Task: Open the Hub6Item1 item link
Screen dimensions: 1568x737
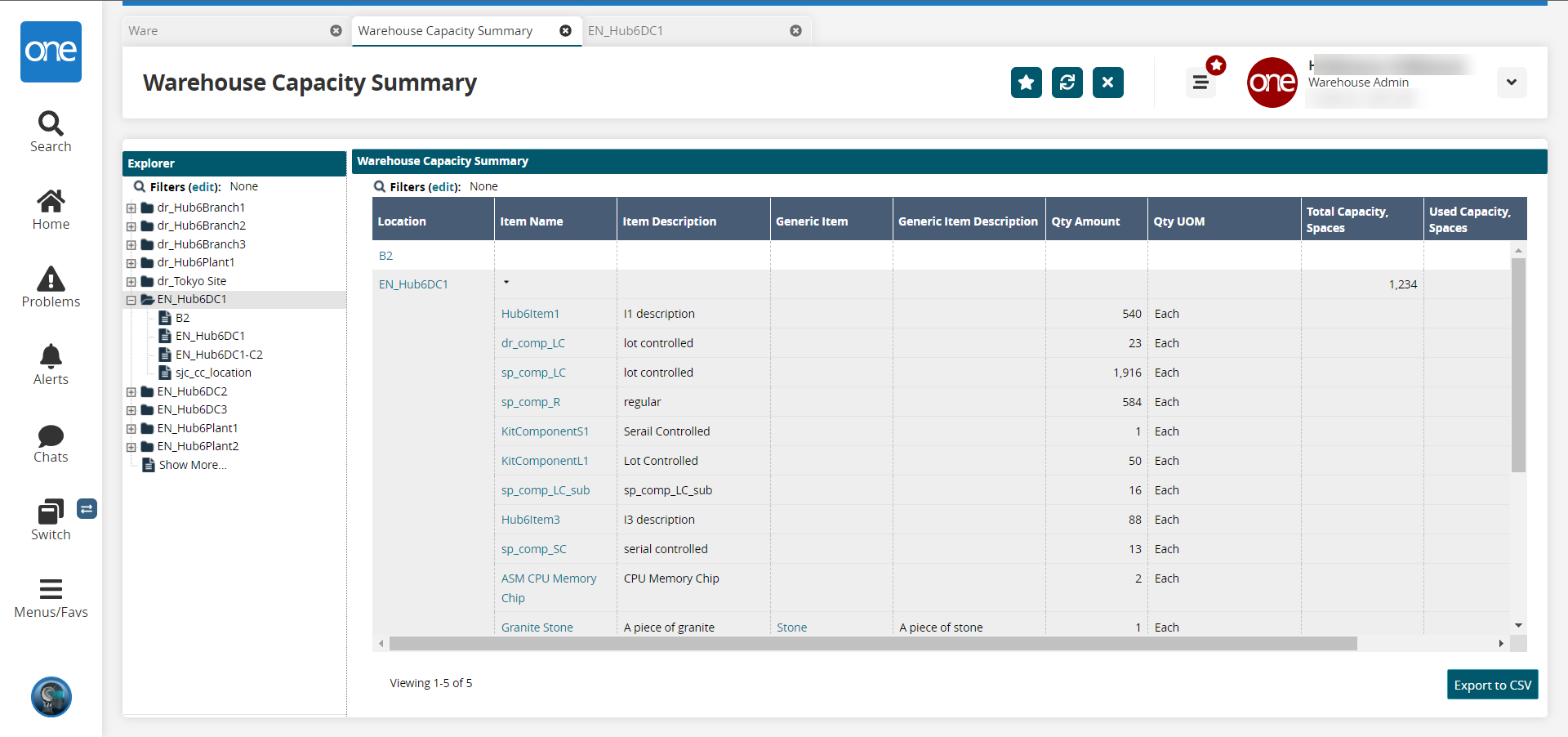Action: (530, 314)
